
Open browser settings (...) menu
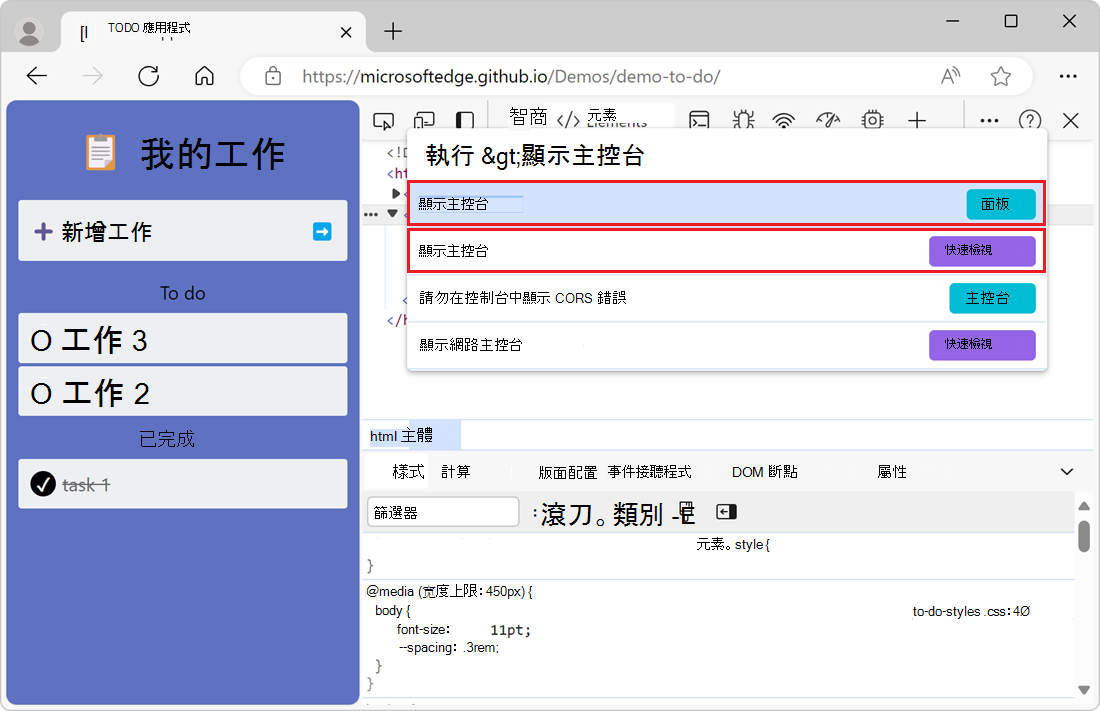tap(1068, 76)
